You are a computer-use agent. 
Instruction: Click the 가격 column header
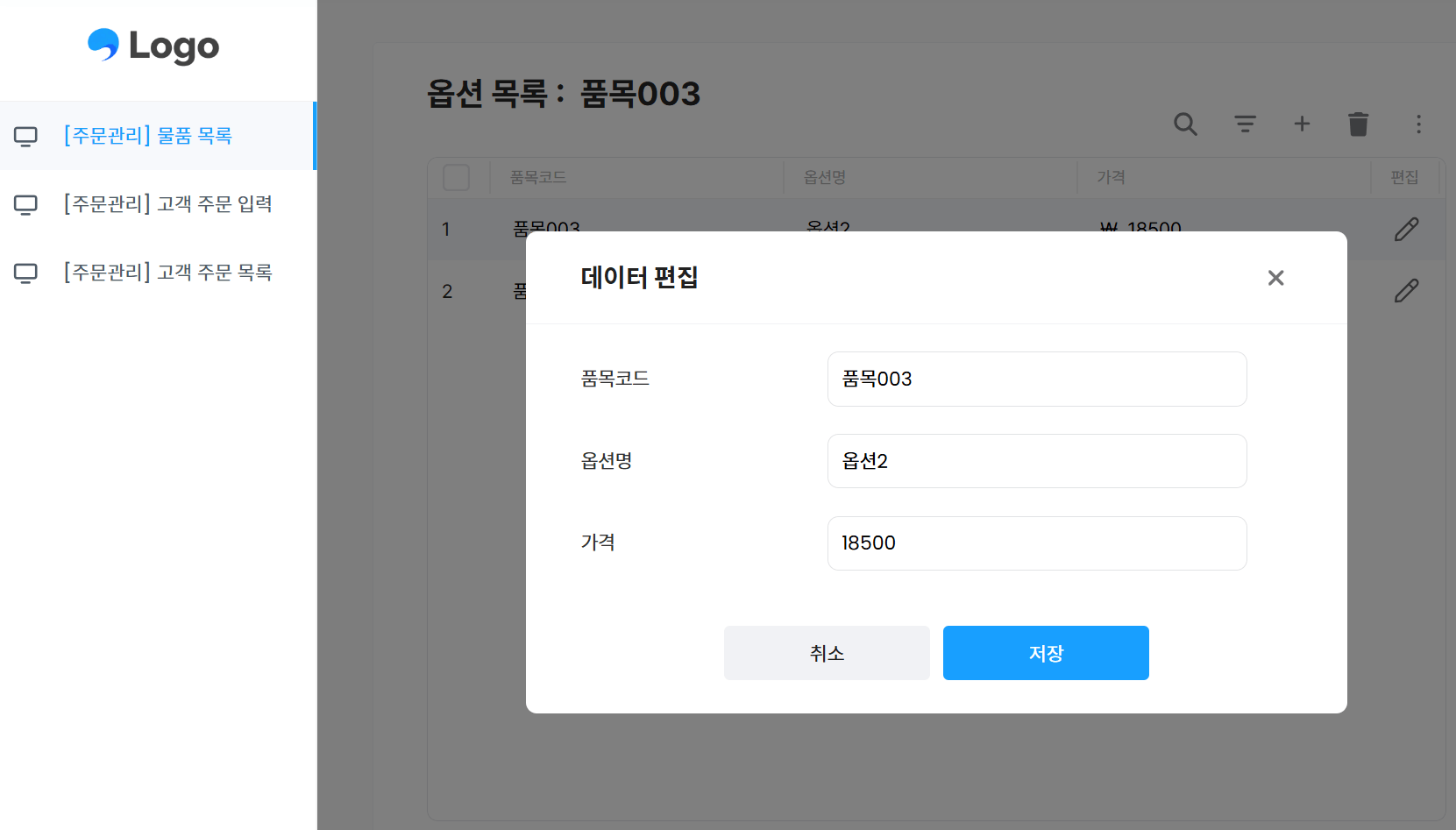click(x=1111, y=177)
